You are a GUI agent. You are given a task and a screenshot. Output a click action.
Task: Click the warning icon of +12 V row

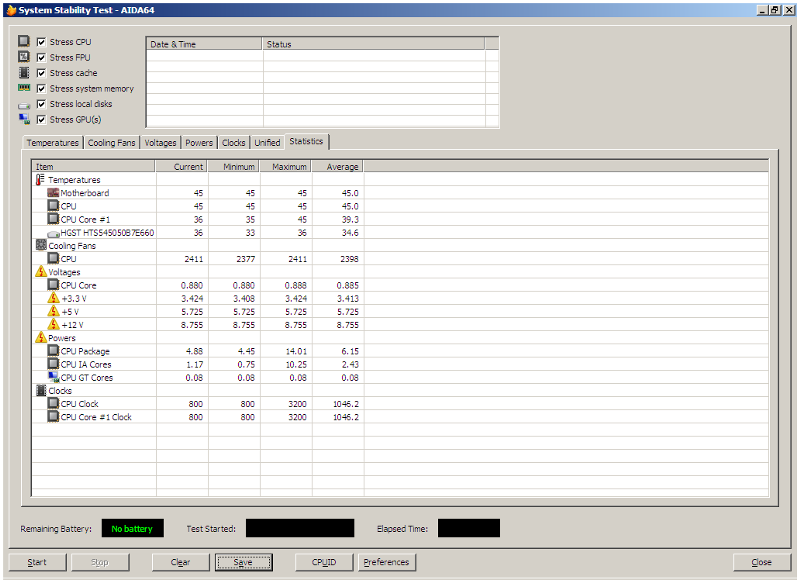click(53, 324)
